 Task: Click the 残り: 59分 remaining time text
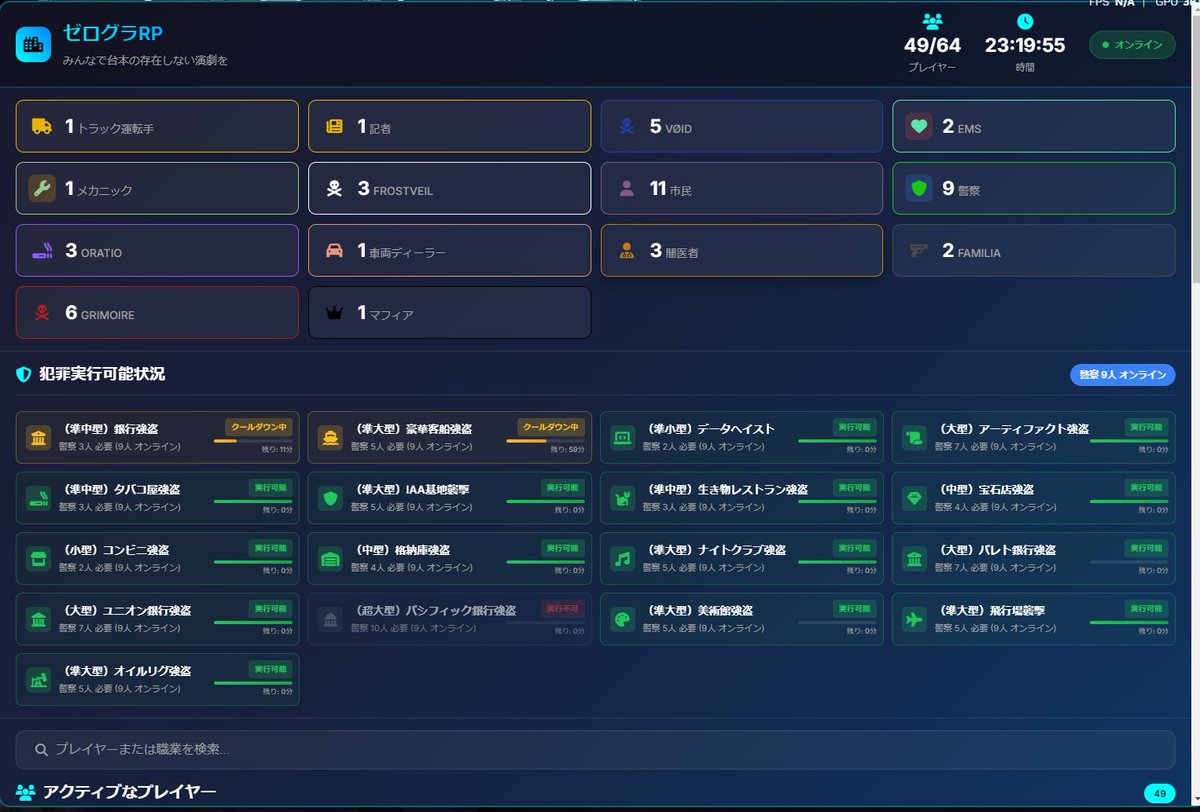[x=567, y=450]
